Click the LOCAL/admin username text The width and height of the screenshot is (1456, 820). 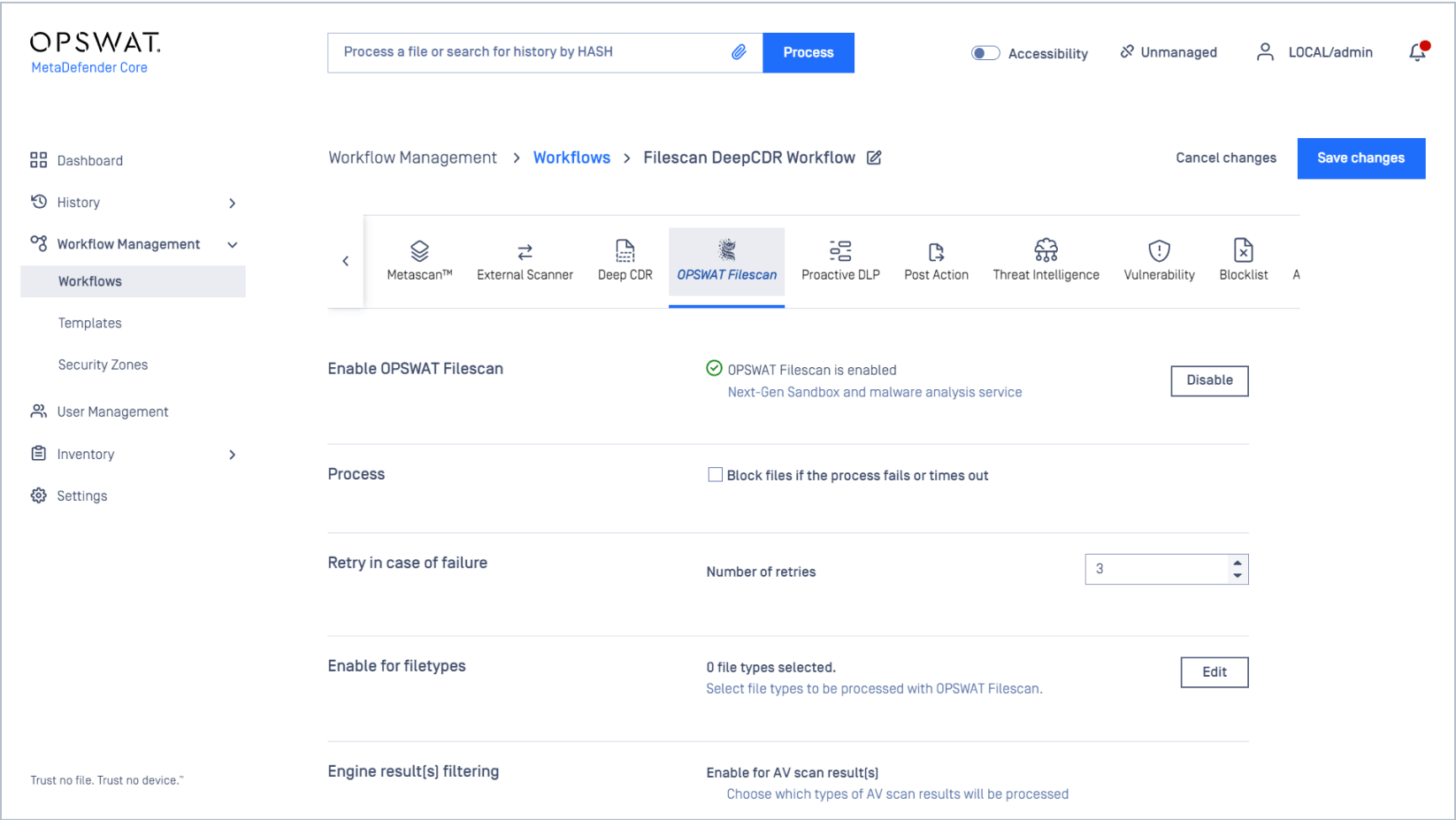click(x=1330, y=52)
